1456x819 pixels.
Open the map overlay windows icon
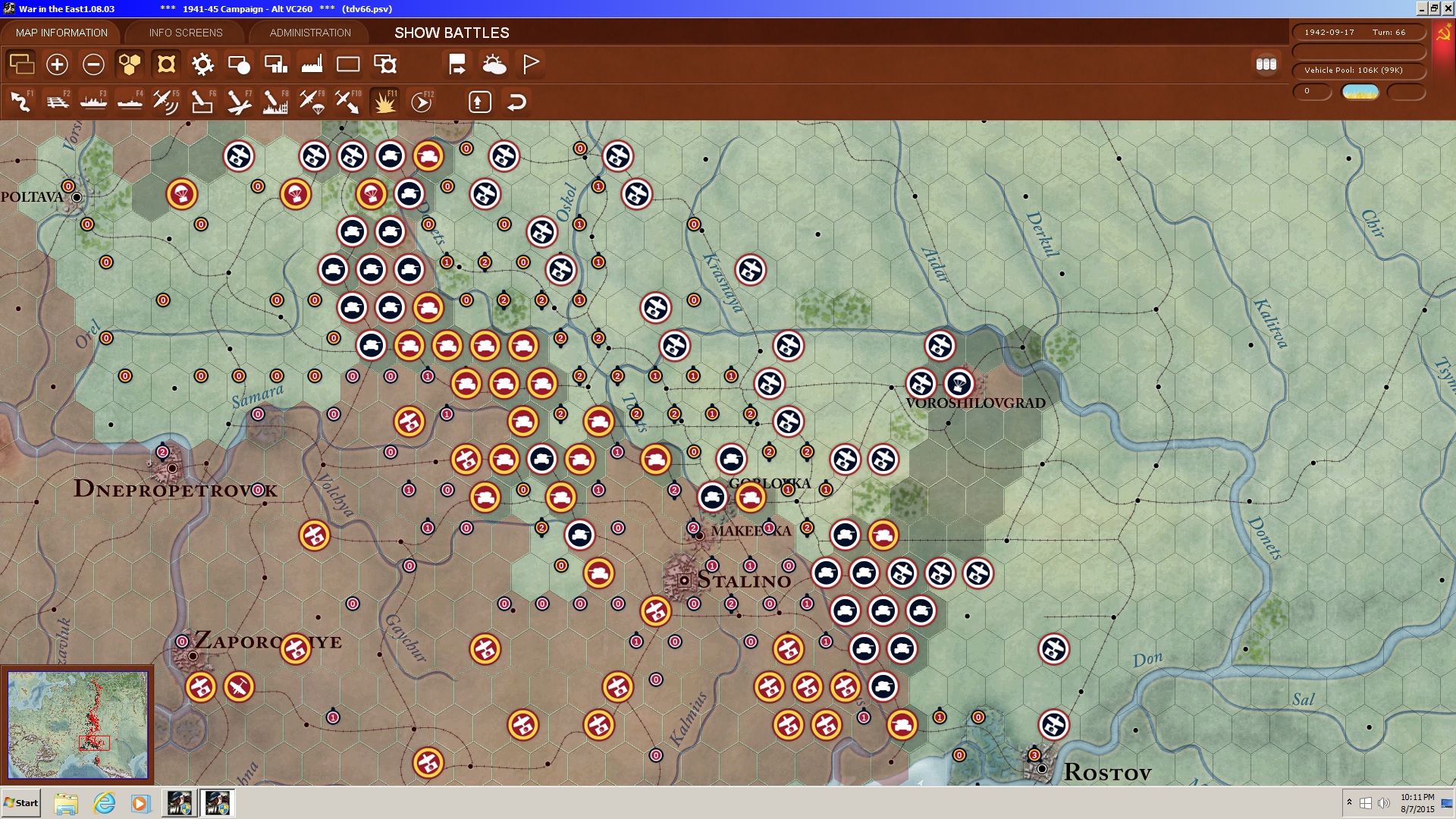21,64
